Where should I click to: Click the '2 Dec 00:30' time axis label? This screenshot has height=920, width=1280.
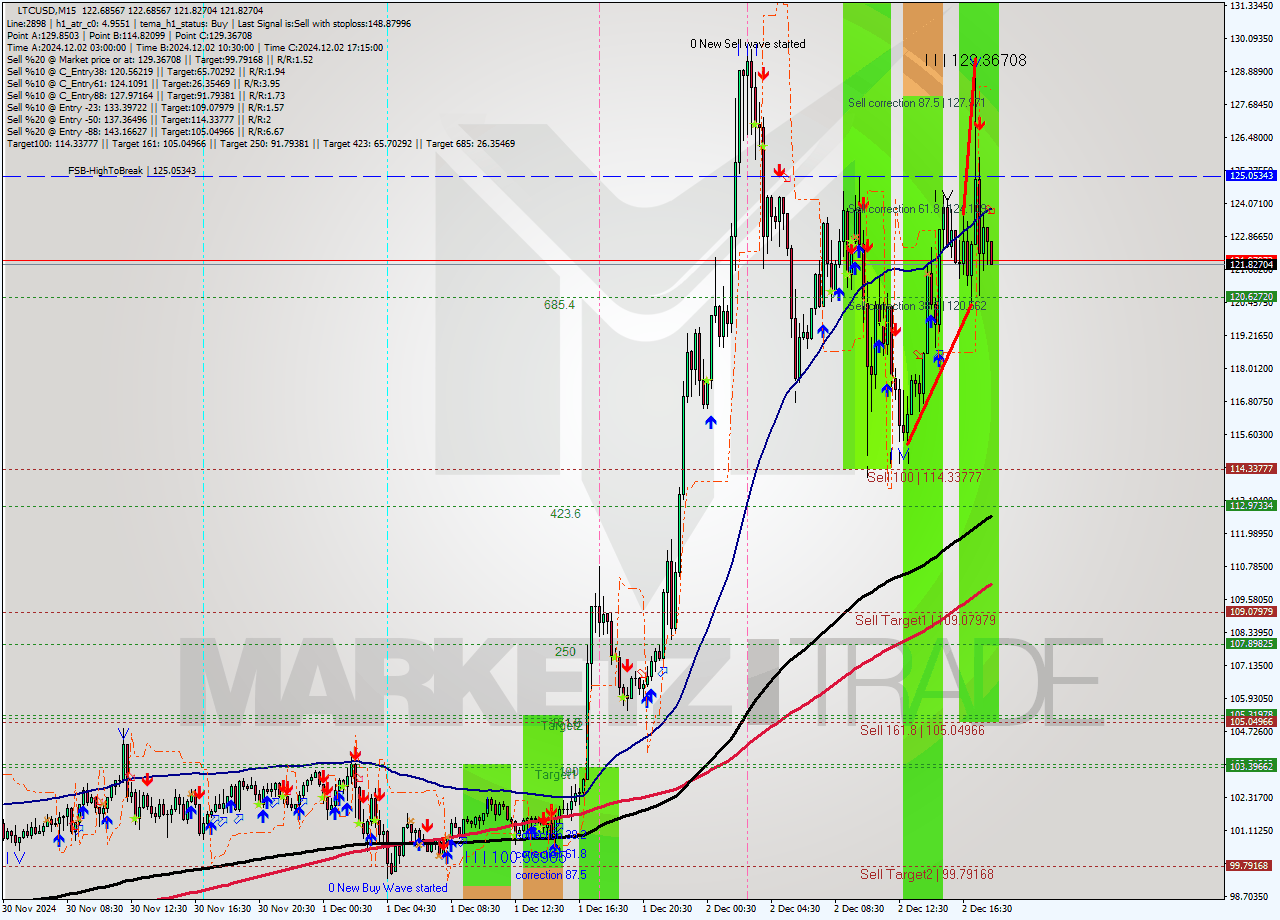[732, 909]
